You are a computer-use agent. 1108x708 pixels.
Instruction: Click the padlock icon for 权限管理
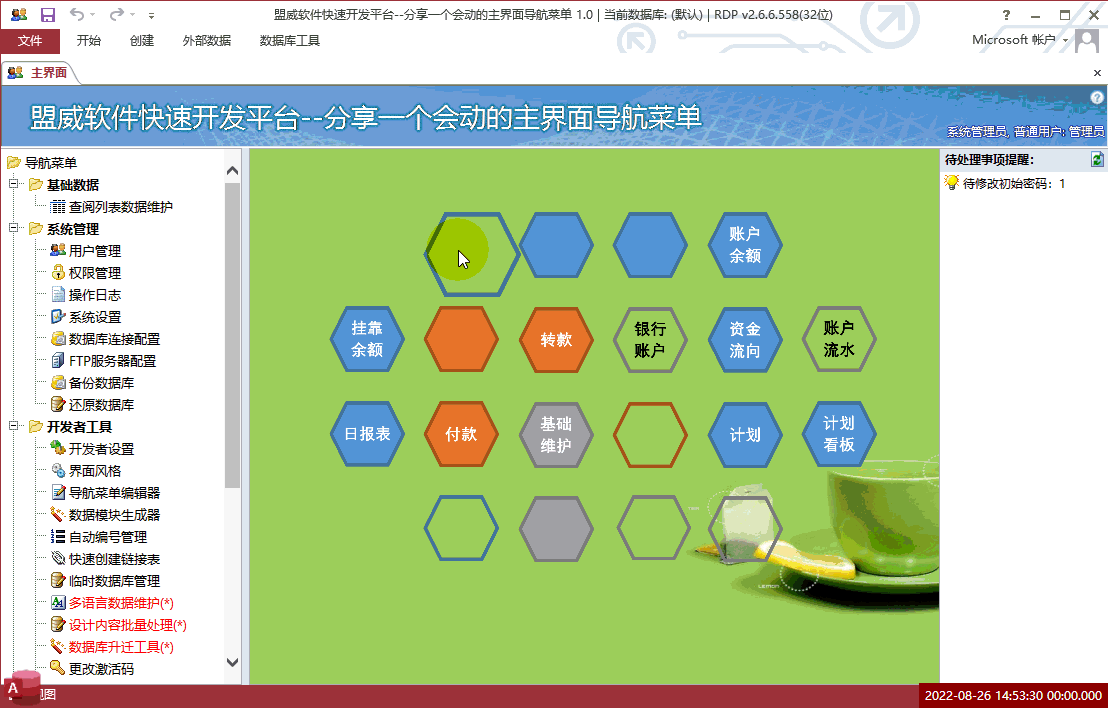click(x=58, y=273)
